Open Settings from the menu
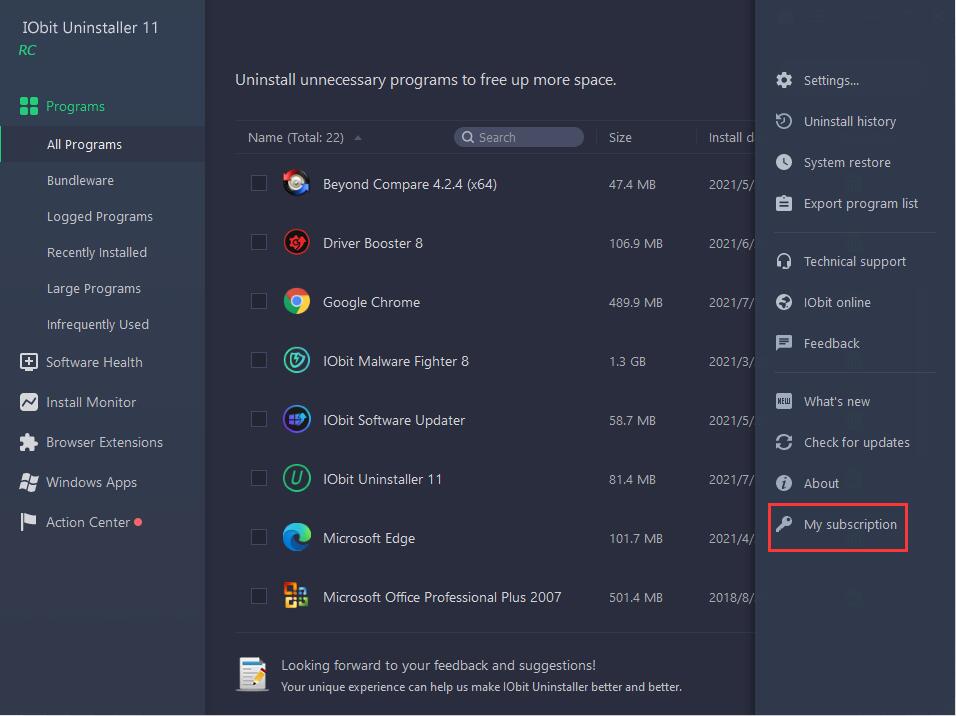 pyautogui.click(x=830, y=80)
